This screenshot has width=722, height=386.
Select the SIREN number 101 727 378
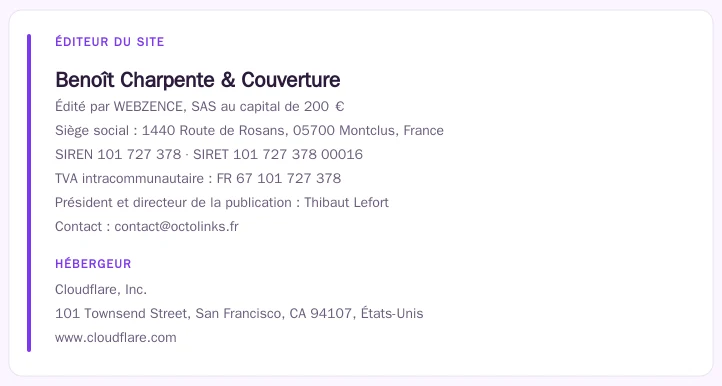(139, 154)
